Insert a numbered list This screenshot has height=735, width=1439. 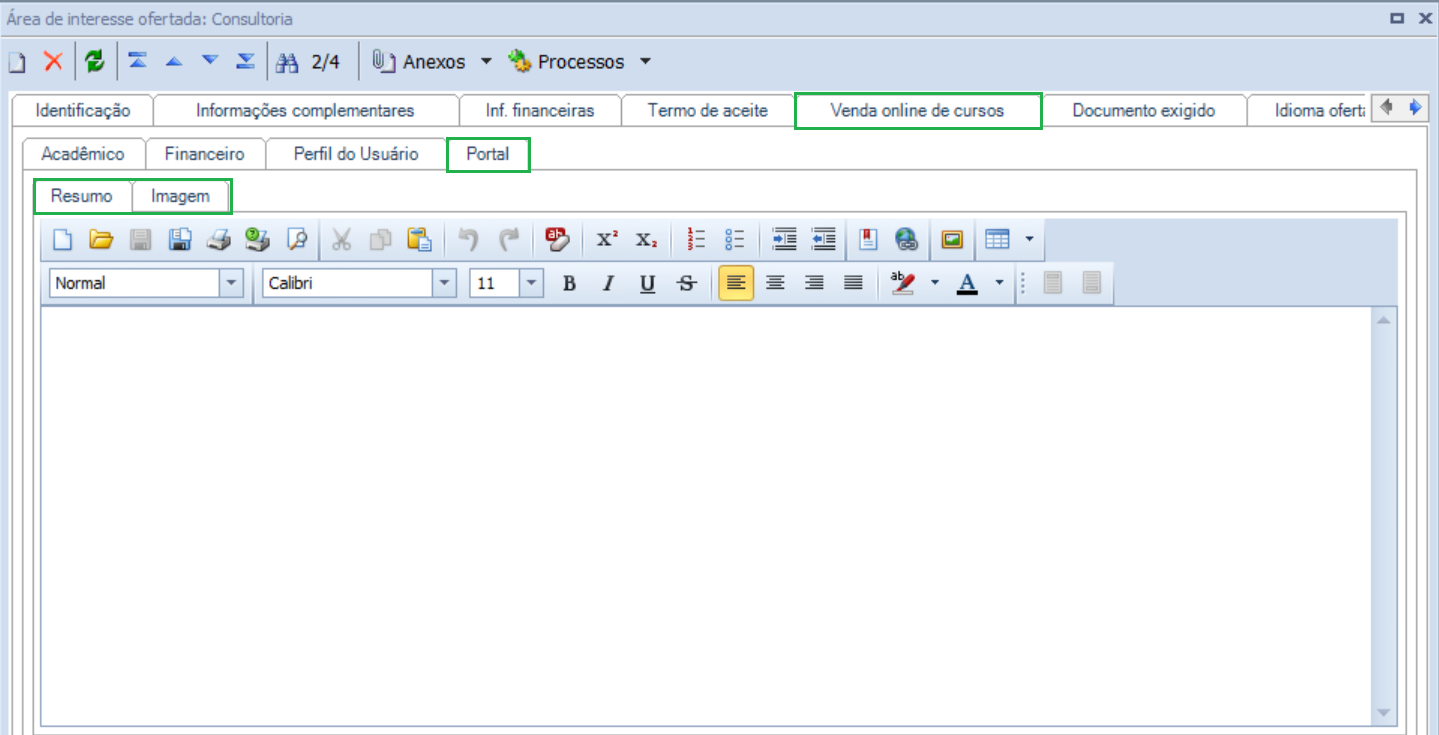tap(696, 239)
